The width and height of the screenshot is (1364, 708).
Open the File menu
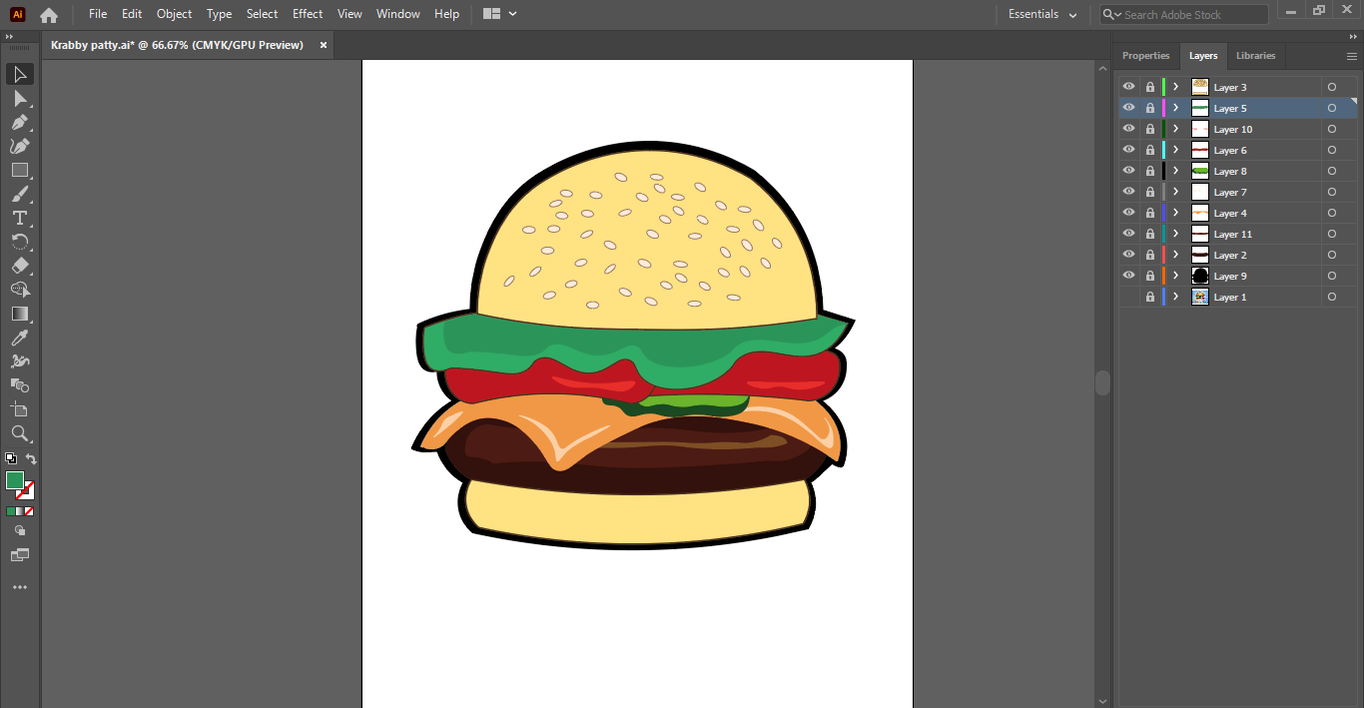(98, 14)
